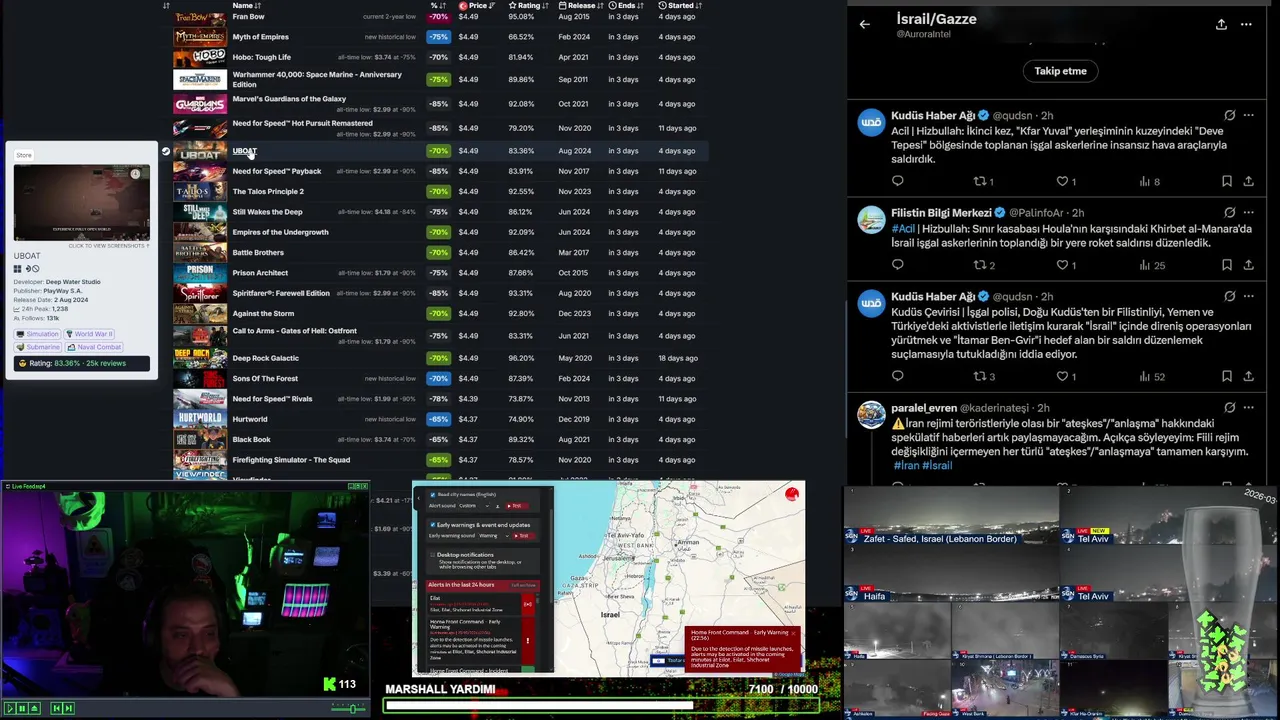Play the Live Feed video
Viewport: 1280px width, 720px height.
coord(10,708)
